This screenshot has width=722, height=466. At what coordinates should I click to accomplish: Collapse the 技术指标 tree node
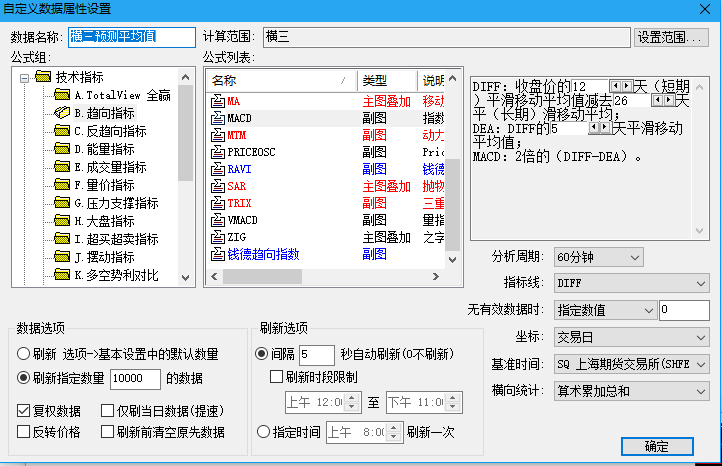coord(25,77)
